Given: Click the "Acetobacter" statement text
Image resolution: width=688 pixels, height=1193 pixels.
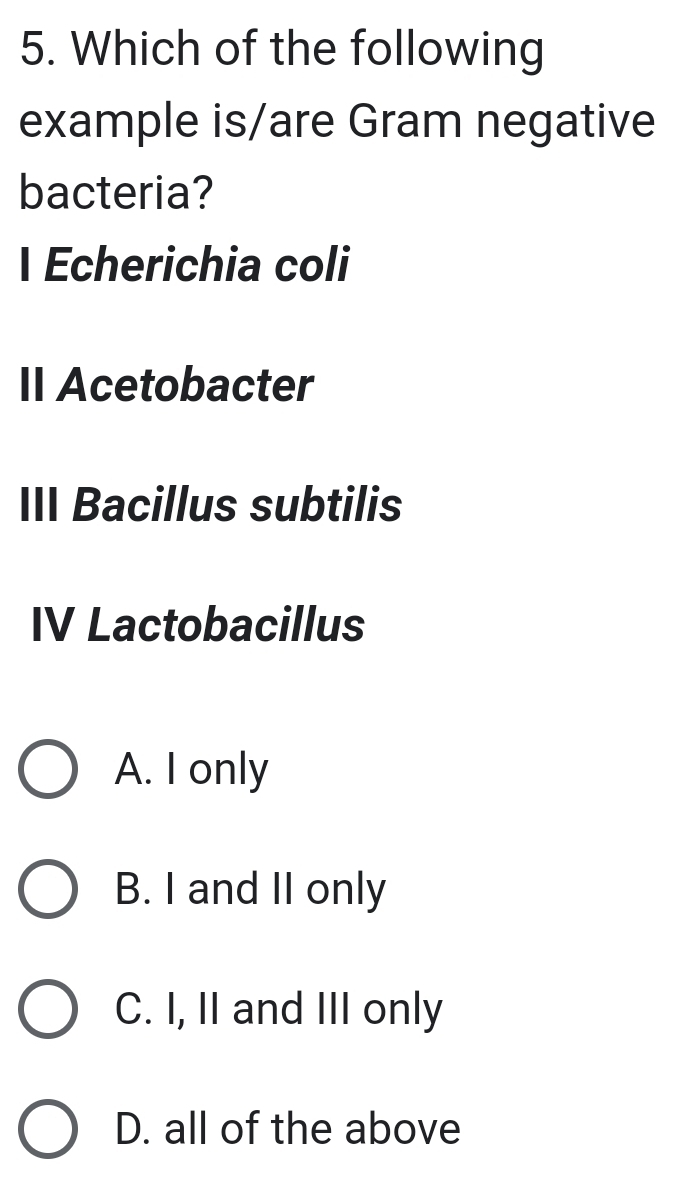Looking at the screenshot, I should pos(185,386).
